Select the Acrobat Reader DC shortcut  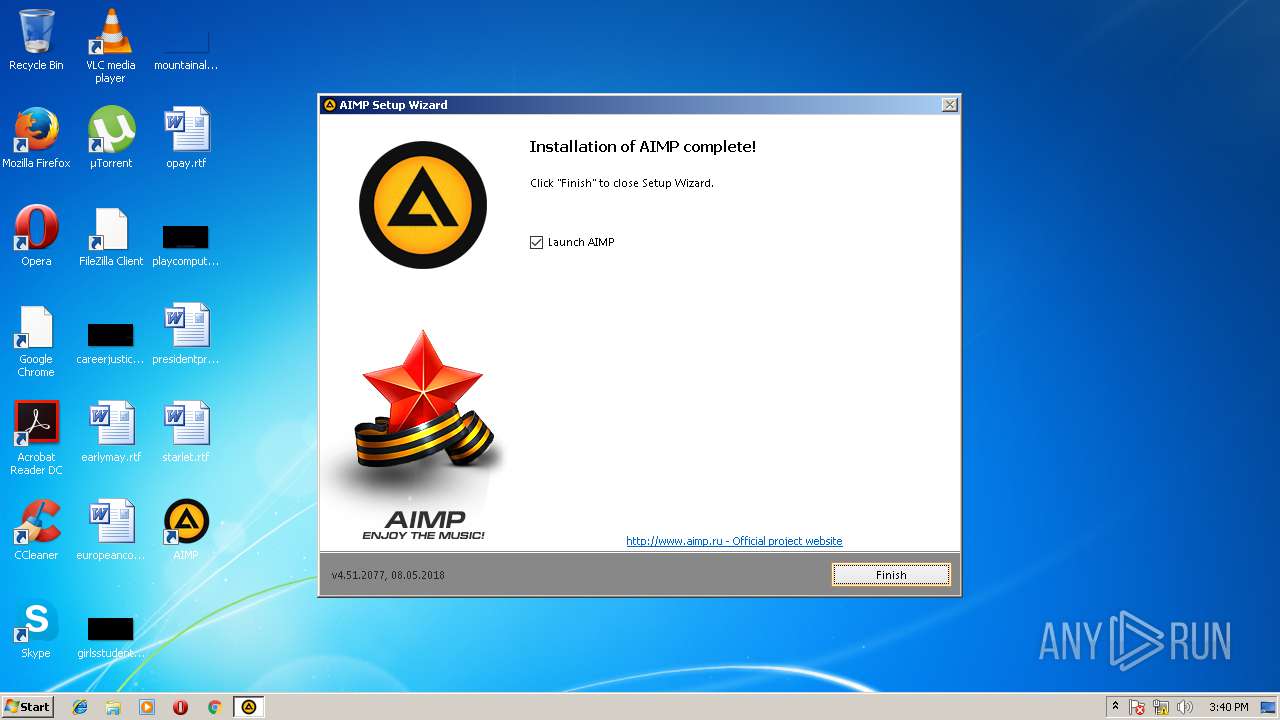click(36, 438)
